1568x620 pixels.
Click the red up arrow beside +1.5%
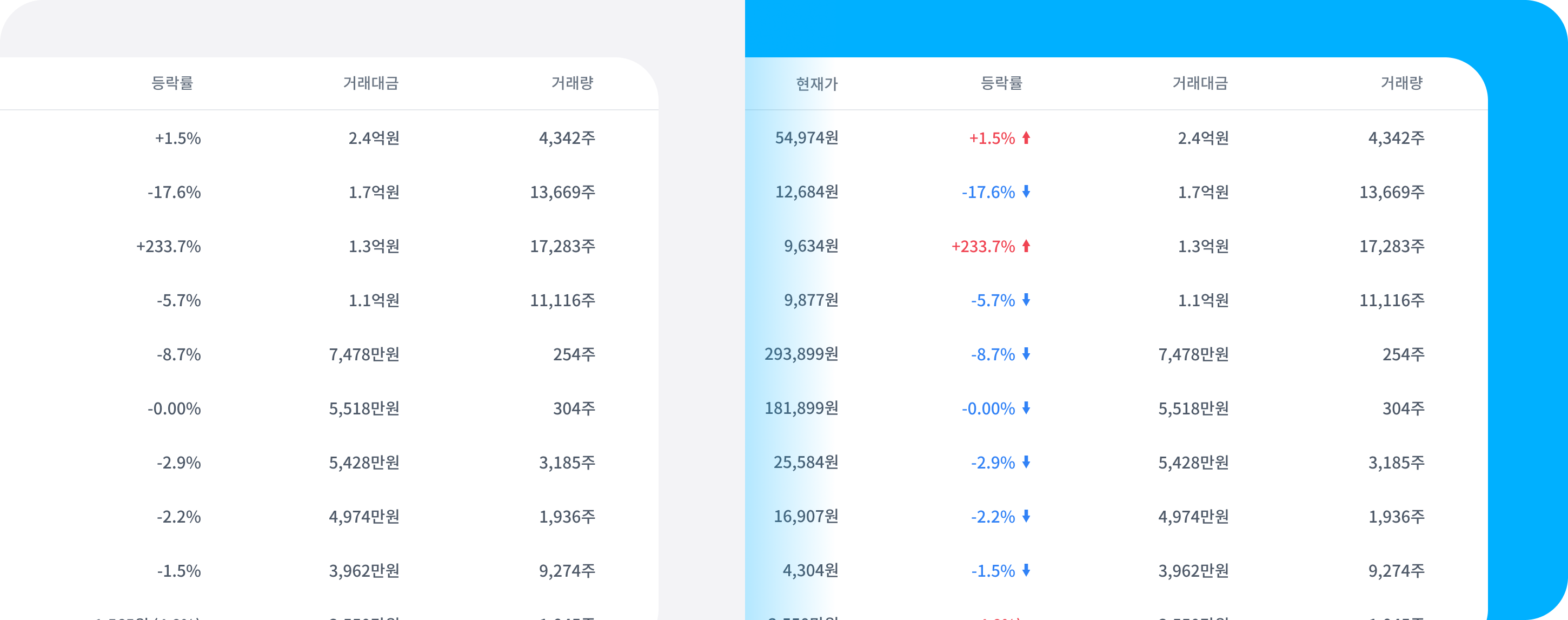(x=1026, y=137)
